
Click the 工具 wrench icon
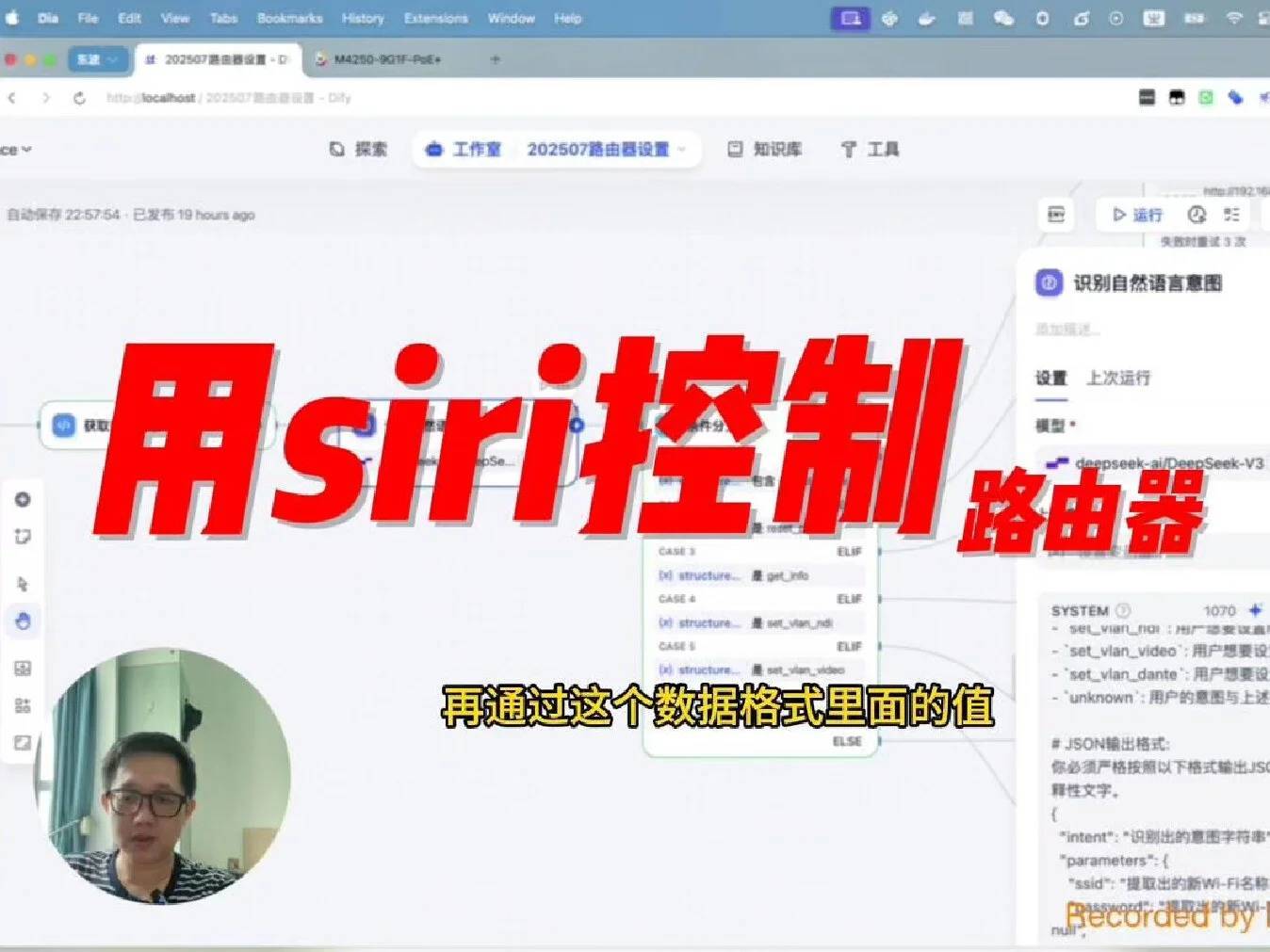point(847,149)
